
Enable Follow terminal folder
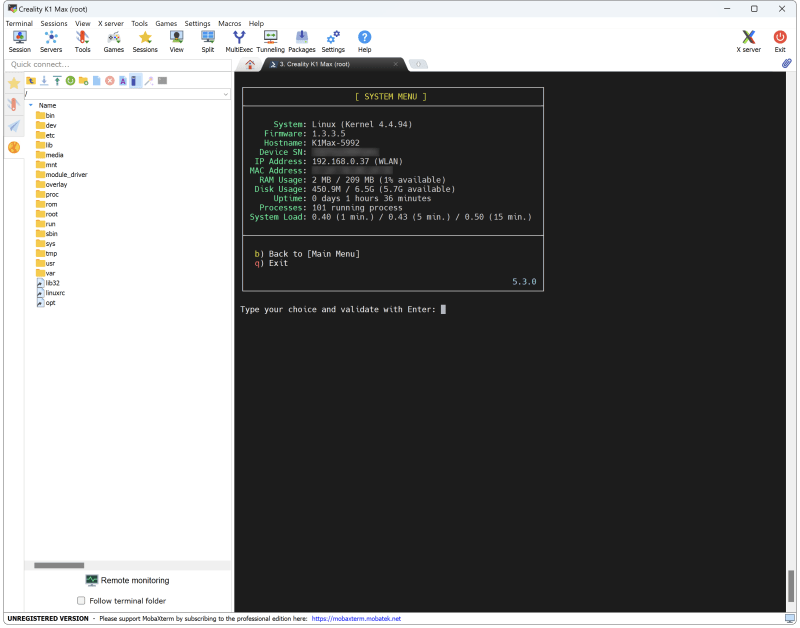tap(81, 600)
